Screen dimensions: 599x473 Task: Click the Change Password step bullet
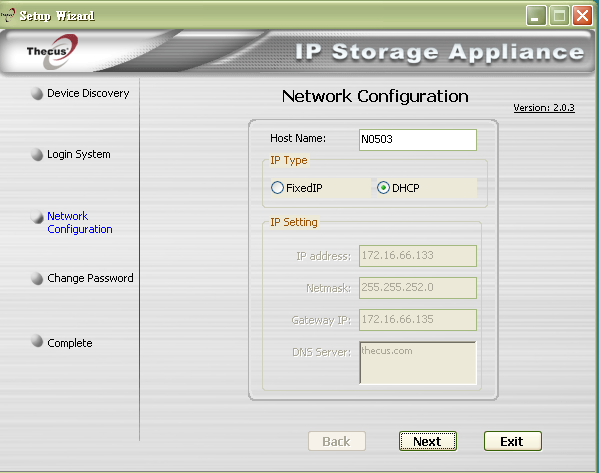pyautogui.click(x=37, y=278)
